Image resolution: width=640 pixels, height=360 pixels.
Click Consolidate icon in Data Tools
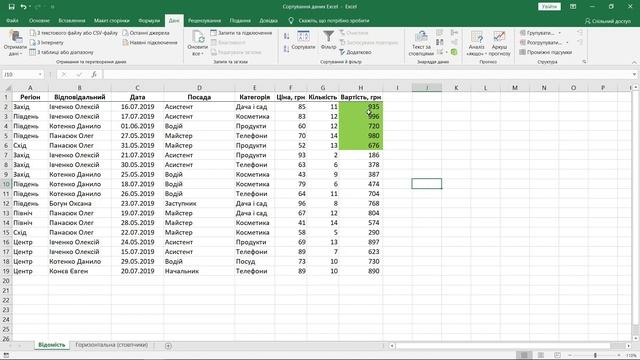[x=454, y=33]
